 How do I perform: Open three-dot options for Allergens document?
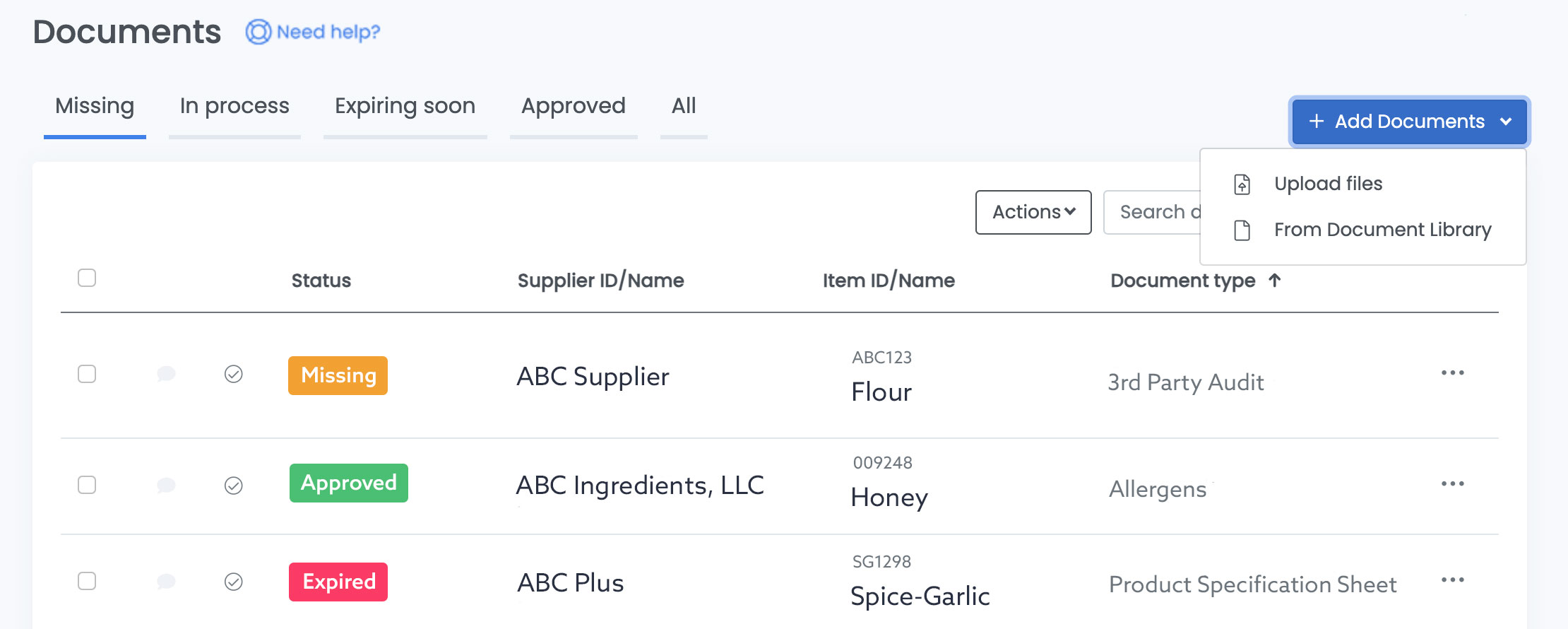tap(1453, 483)
